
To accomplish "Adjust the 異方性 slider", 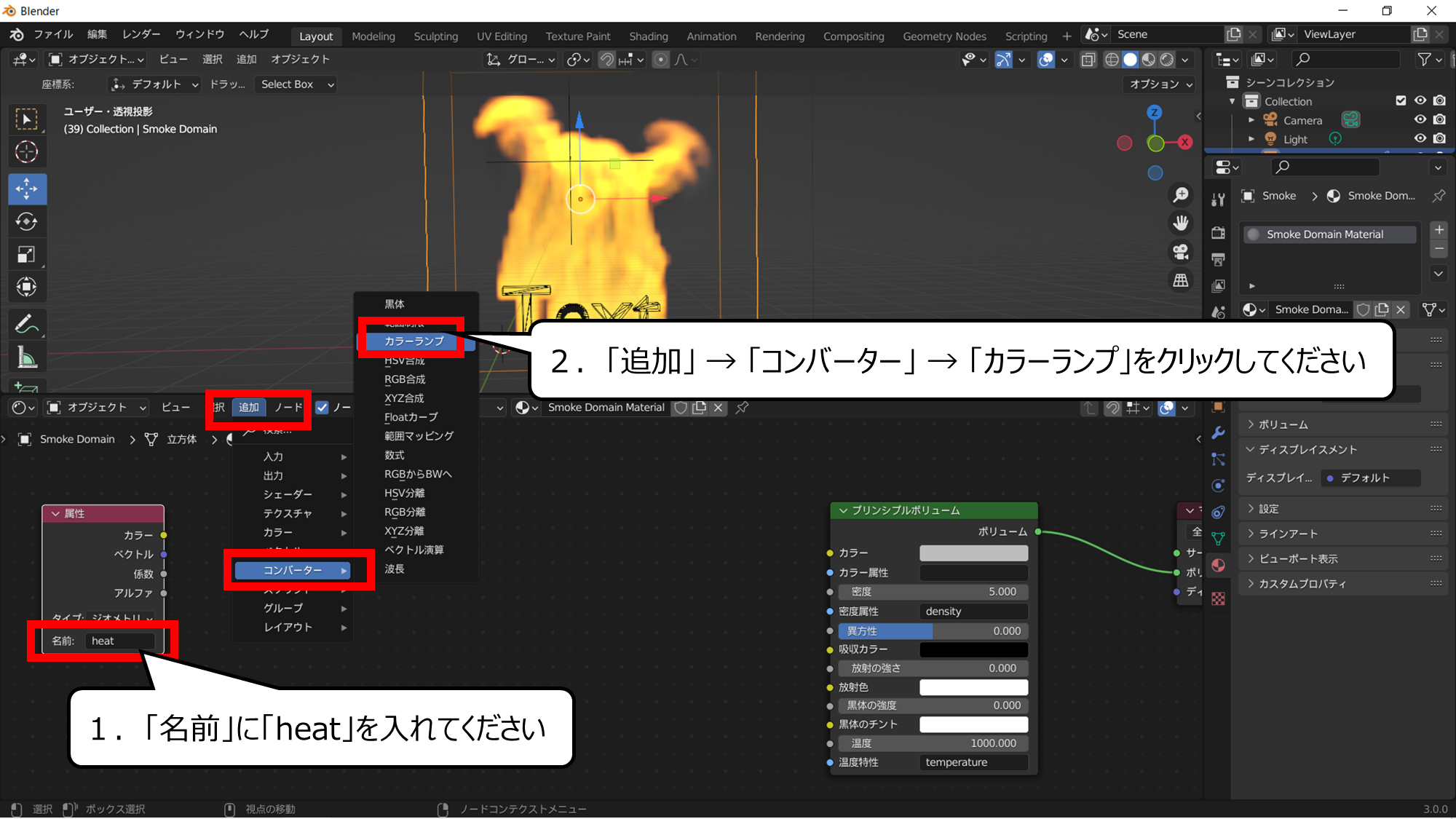I will pyautogui.click(x=933, y=631).
